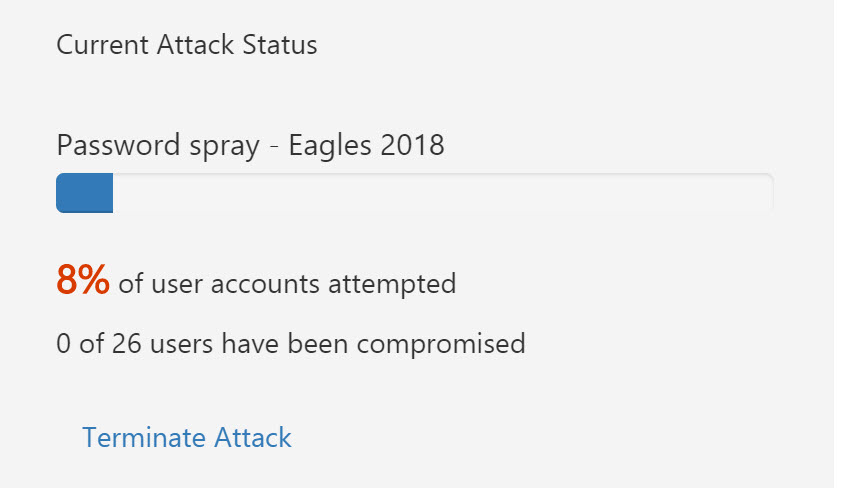Click the word 'Attack' in Terminate Attack link

pos(253,437)
